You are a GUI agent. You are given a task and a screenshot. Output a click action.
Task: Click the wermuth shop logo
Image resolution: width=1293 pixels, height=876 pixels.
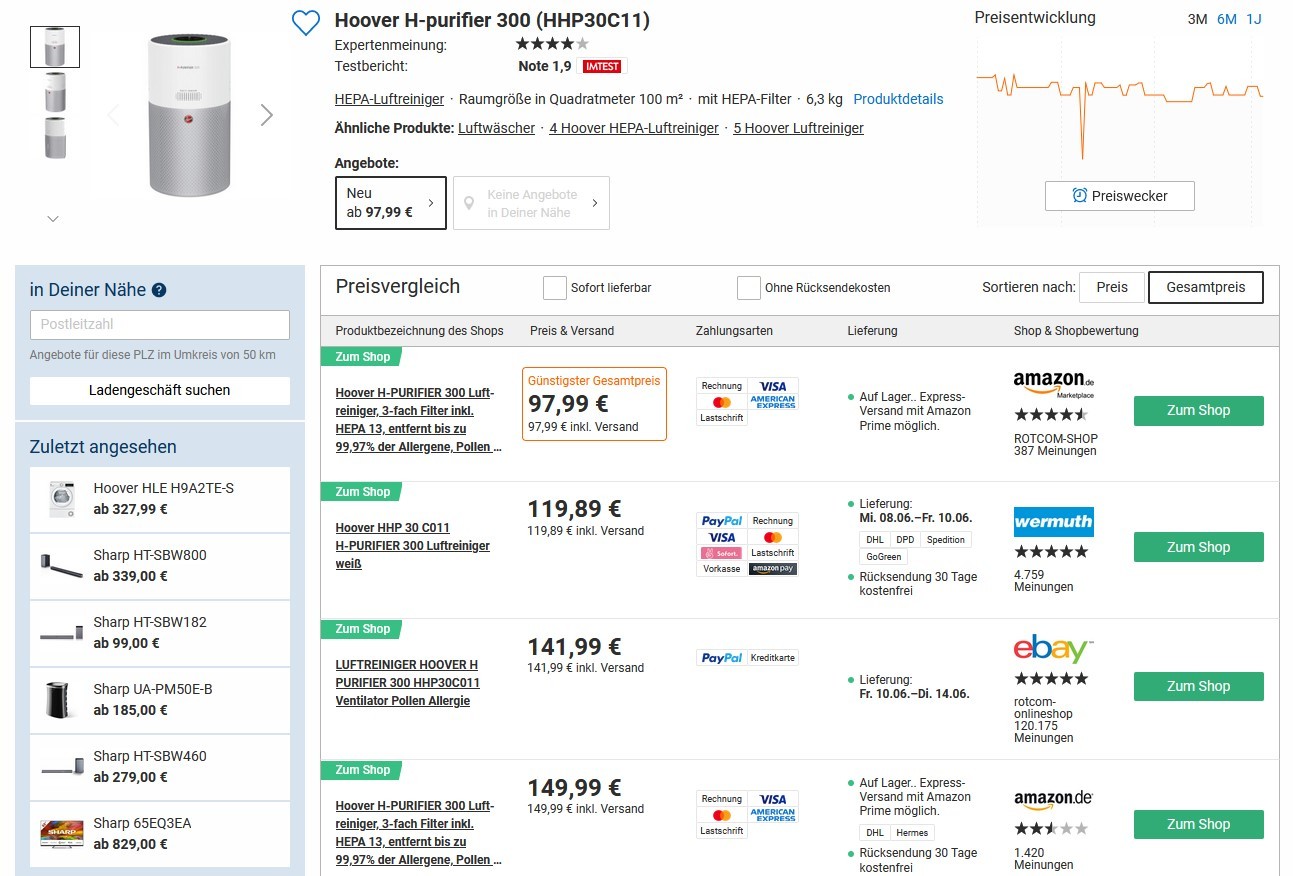(1054, 522)
